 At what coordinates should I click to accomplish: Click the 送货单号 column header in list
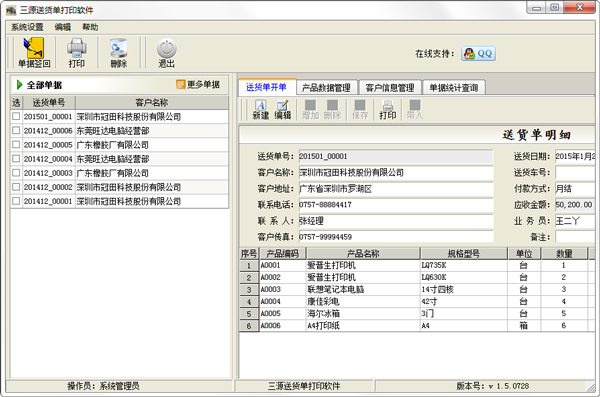(x=49, y=103)
